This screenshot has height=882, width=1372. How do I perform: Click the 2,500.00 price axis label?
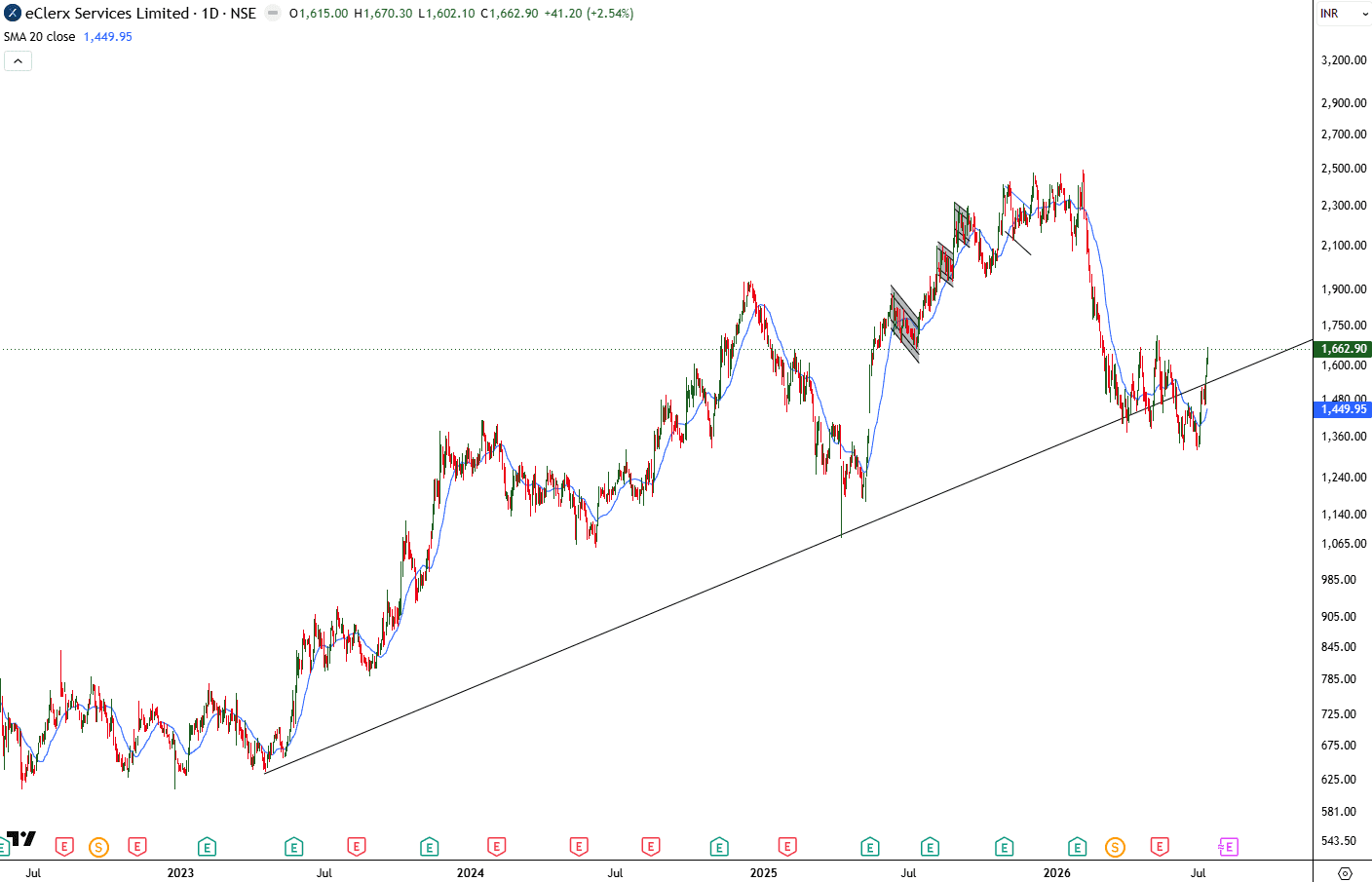[x=1344, y=169]
